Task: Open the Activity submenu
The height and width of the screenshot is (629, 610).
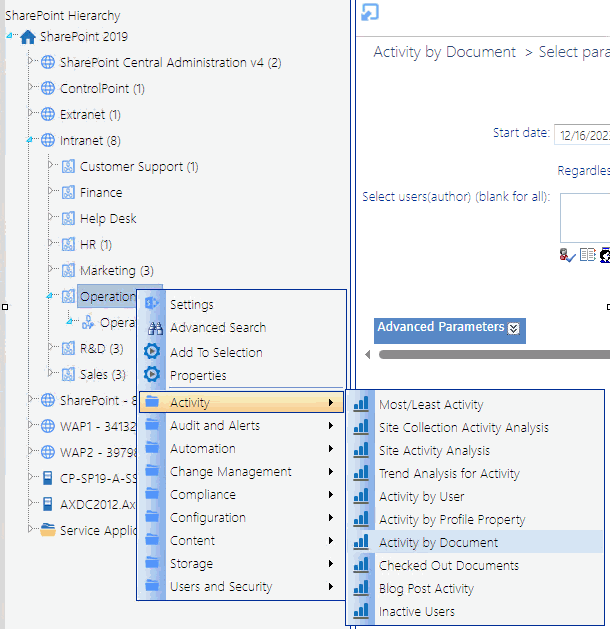Action: [x=241, y=402]
